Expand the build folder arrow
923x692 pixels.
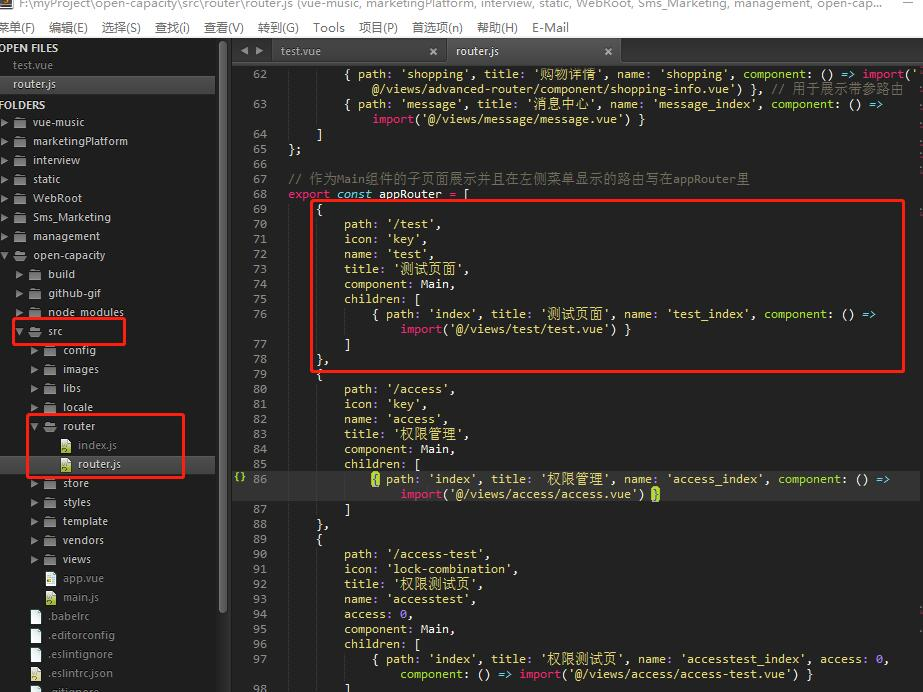click(19, 274)
